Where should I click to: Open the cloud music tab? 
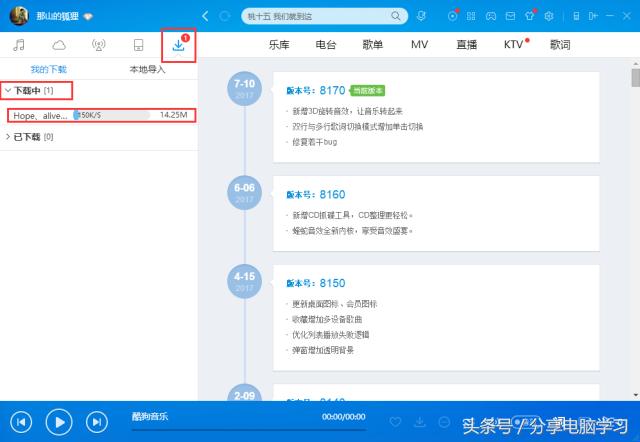tap(59, 46)
